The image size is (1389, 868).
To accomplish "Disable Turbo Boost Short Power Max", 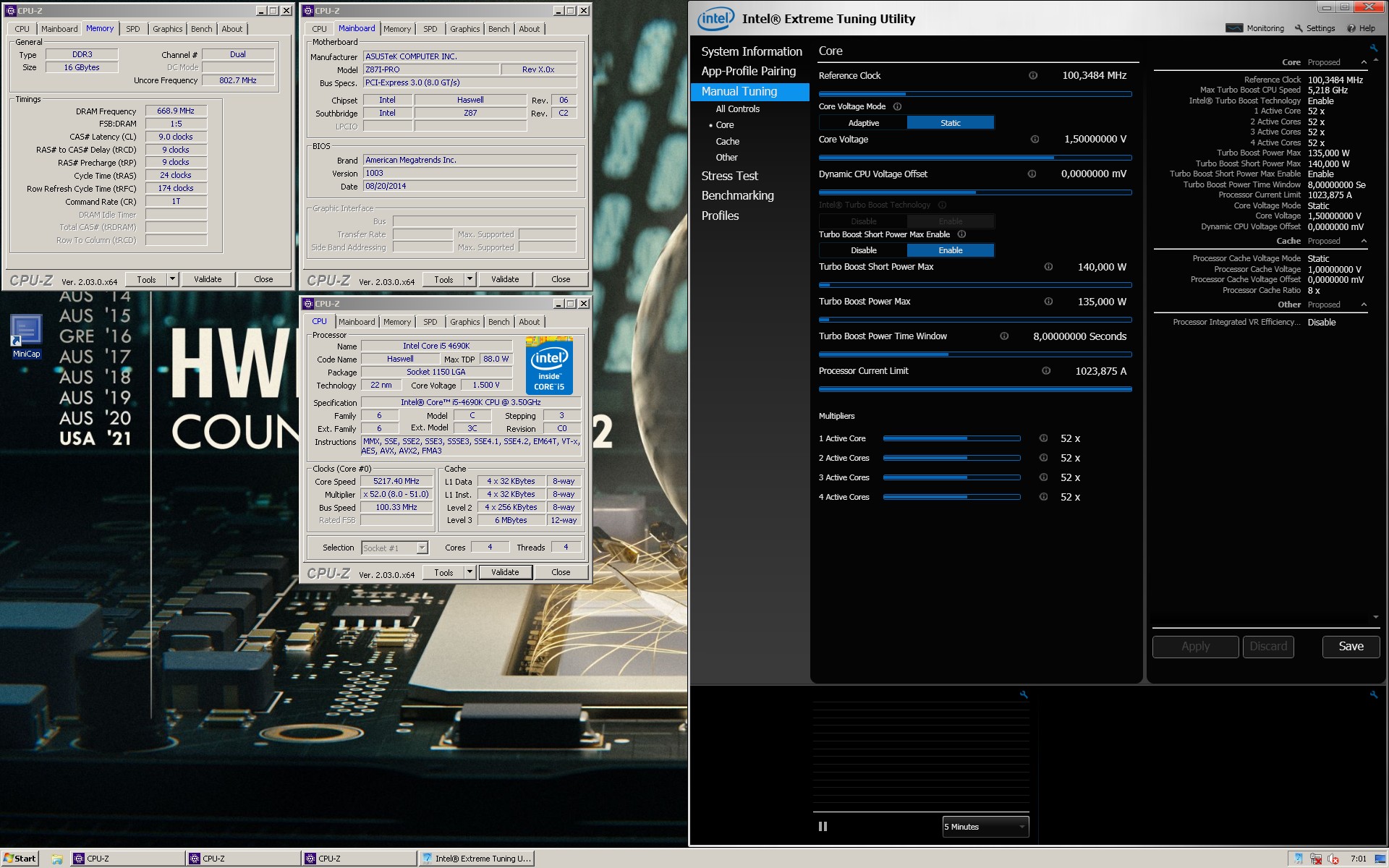I will click(863, 250).
